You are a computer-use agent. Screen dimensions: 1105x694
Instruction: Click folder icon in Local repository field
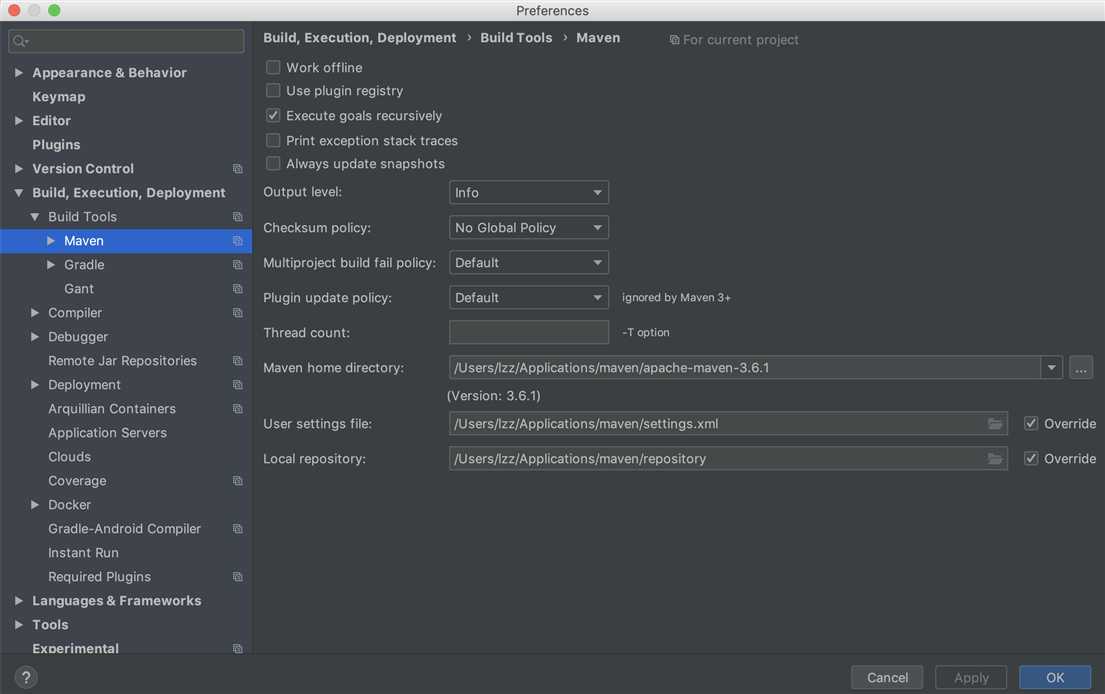[994, 459]
